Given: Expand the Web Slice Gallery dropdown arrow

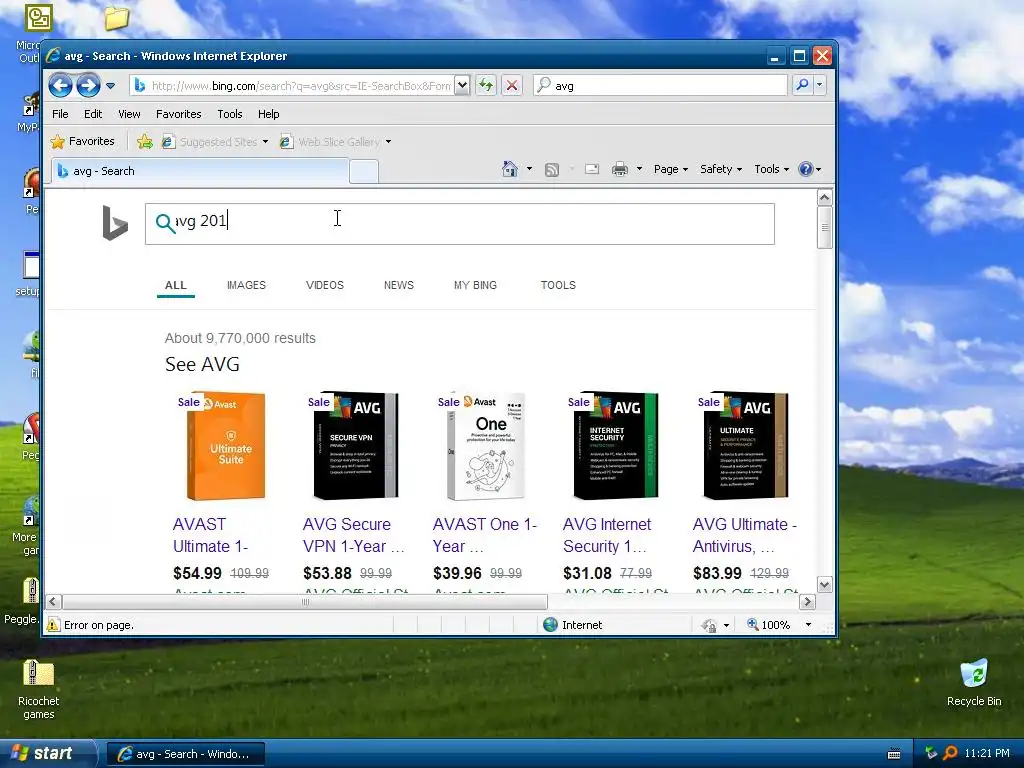Looking at the screenshot, I should 389,142.
